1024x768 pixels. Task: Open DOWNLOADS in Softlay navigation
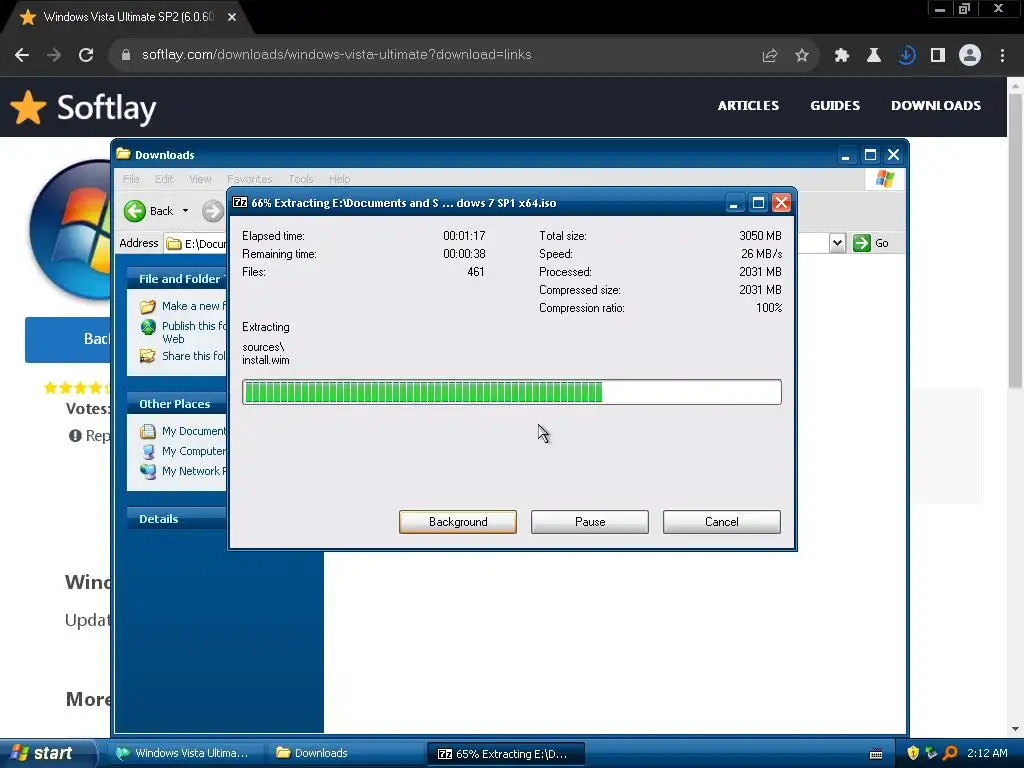click(x=936, y=106)
